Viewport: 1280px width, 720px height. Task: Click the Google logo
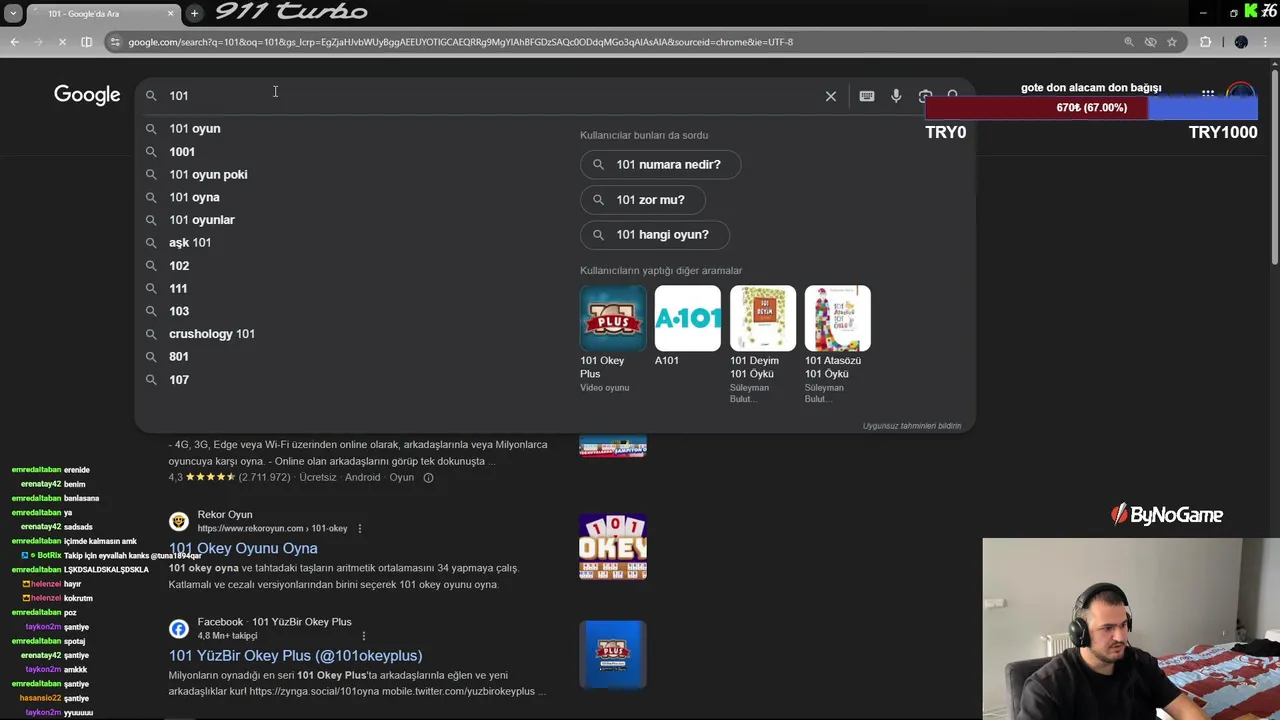[87, 95]
